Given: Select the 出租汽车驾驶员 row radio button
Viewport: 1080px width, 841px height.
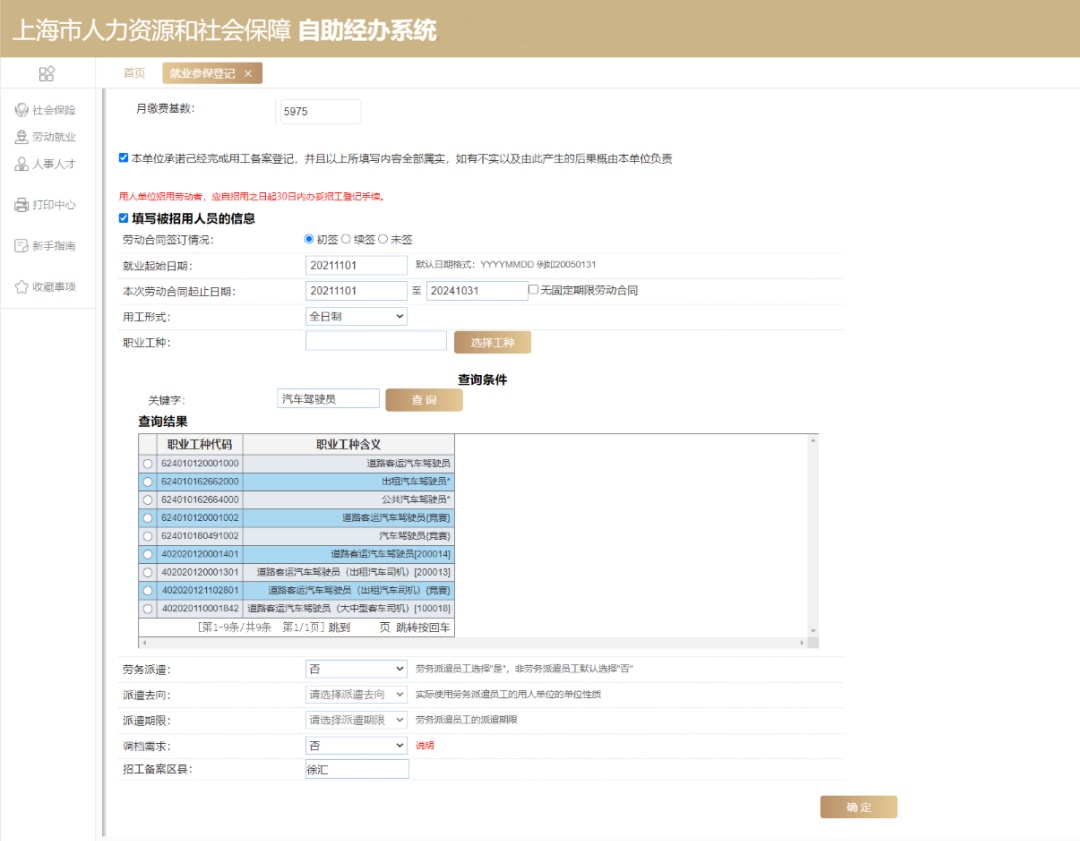Looking at the screenshot, I should [148, 482].
